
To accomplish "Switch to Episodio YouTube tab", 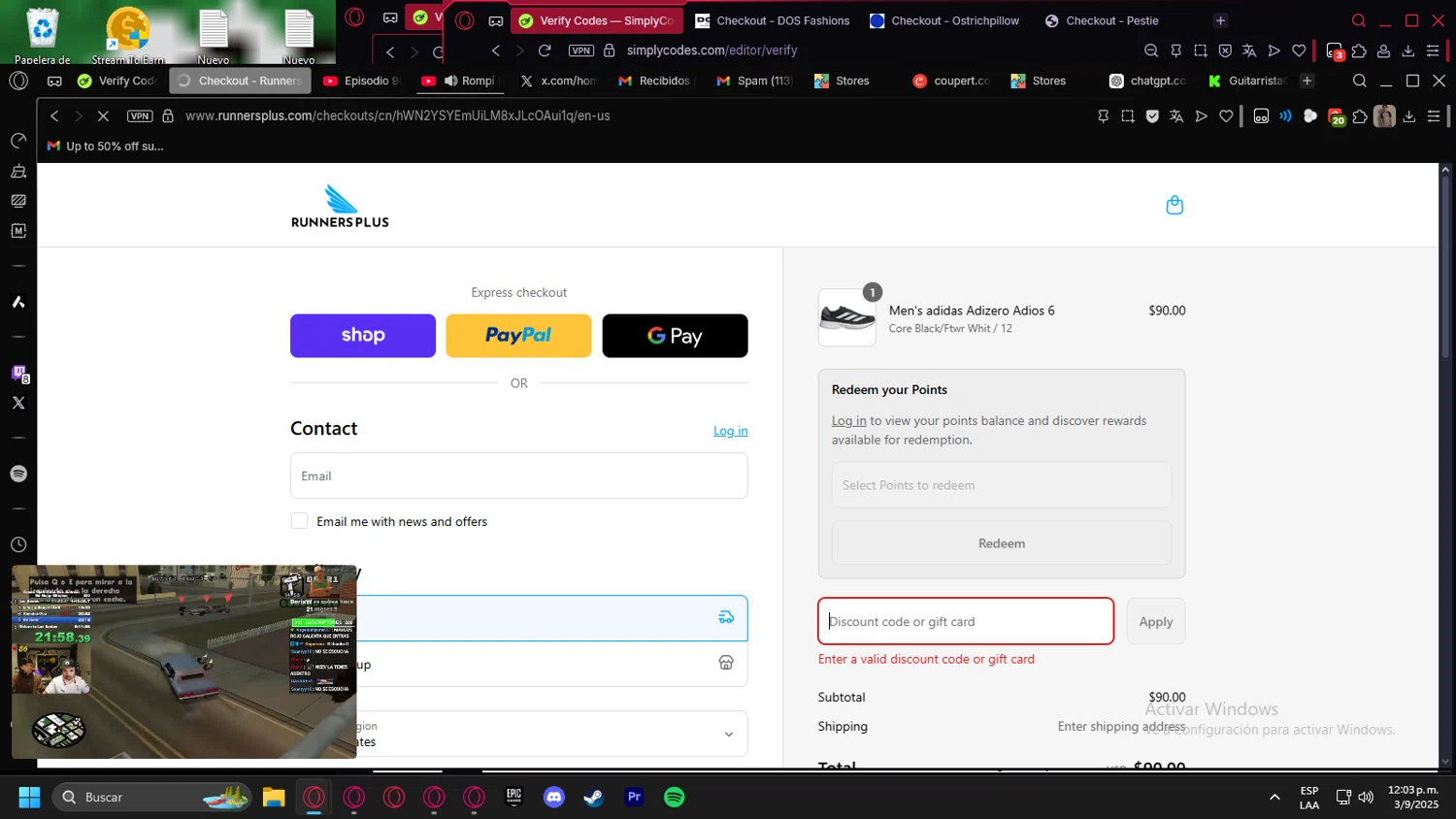I will point(361,81).
